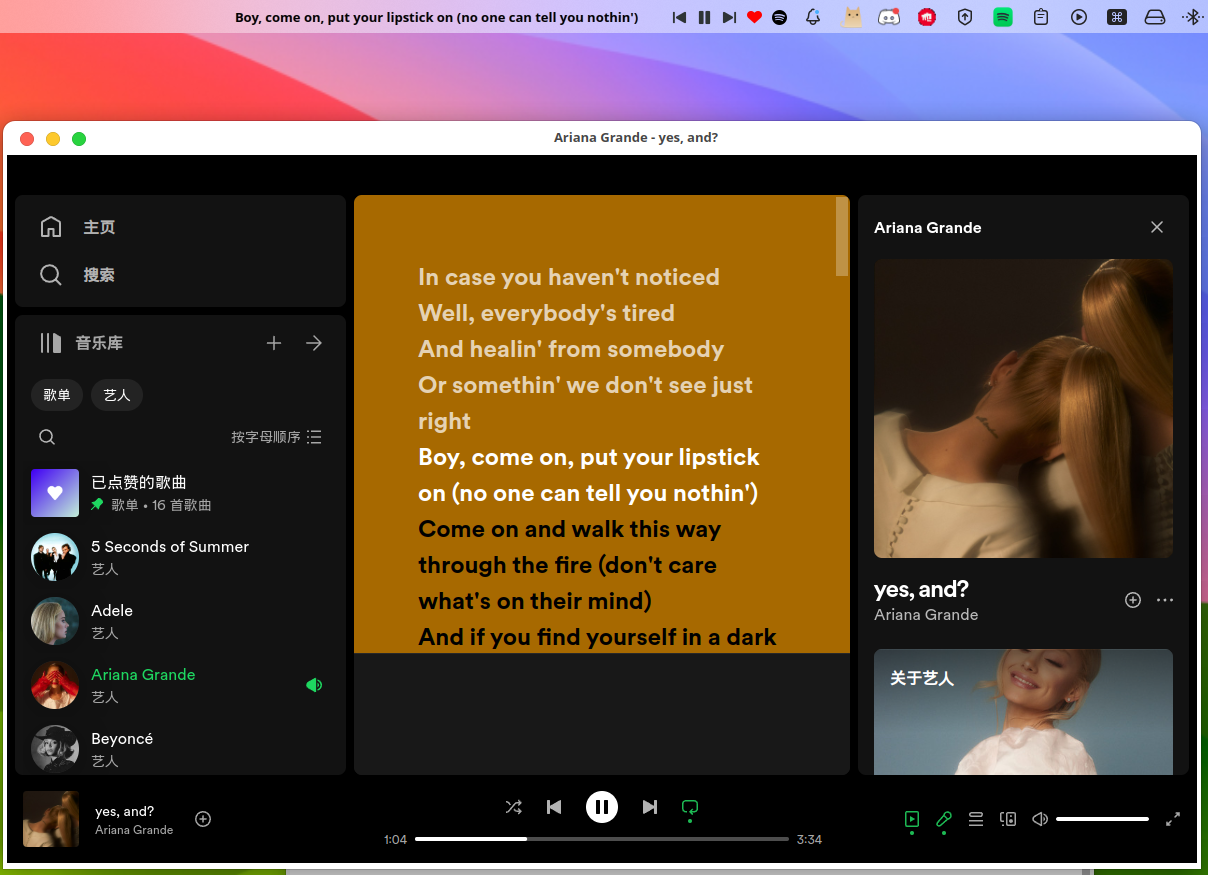This screenshot has width=1208, height=875.
Task: Pause playback with the round white button
Action: tap(602, 807)
